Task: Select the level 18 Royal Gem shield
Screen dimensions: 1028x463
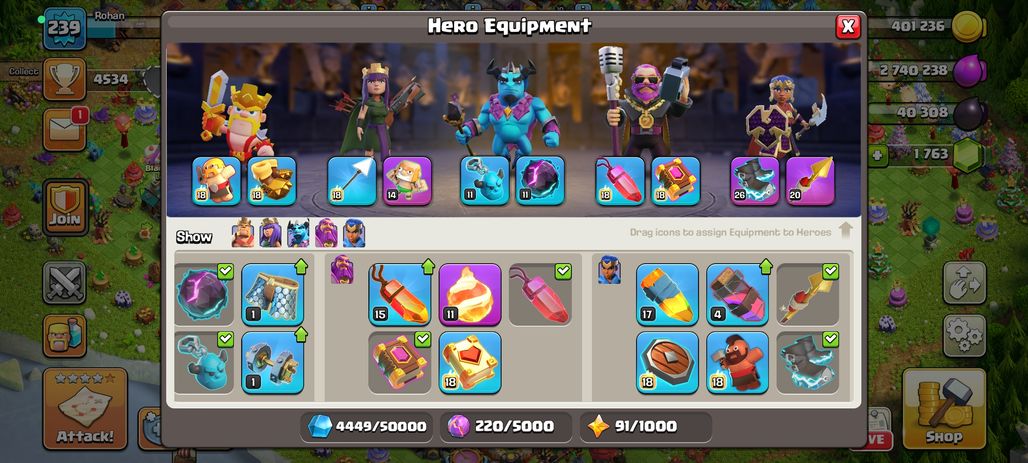Action: pos(667,362)
